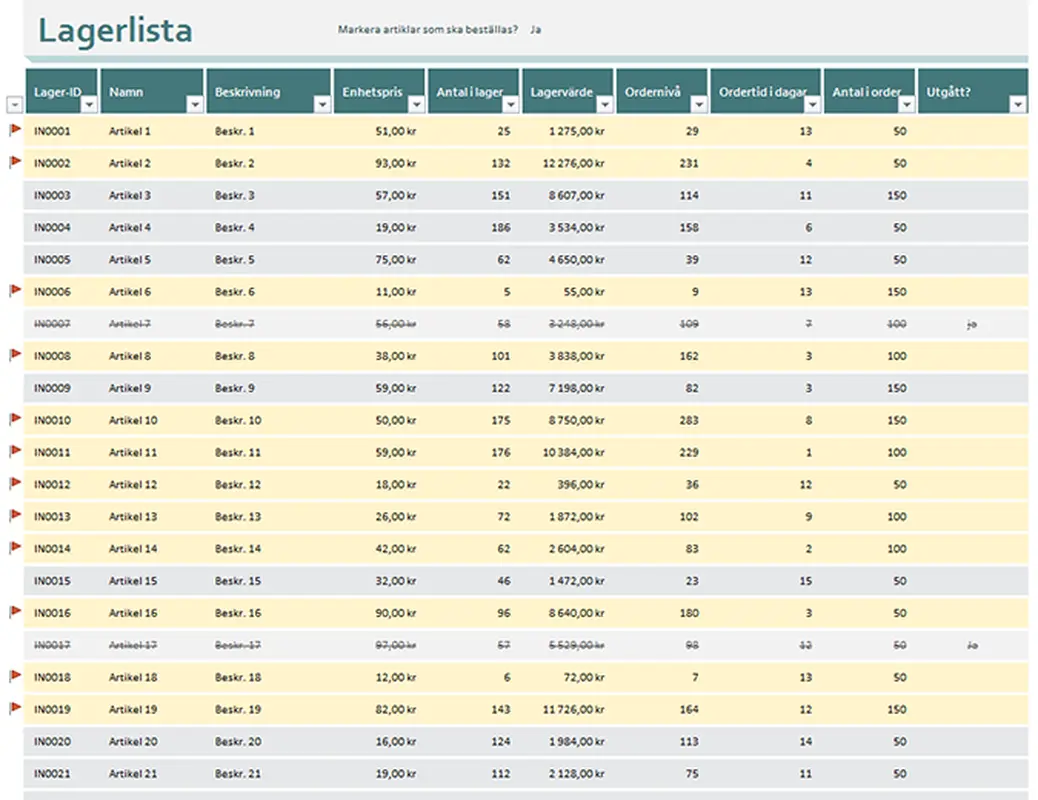1038x800 pixels.
Task: Click the flag marker on row IN0008
Action: [x=15, y=355]
